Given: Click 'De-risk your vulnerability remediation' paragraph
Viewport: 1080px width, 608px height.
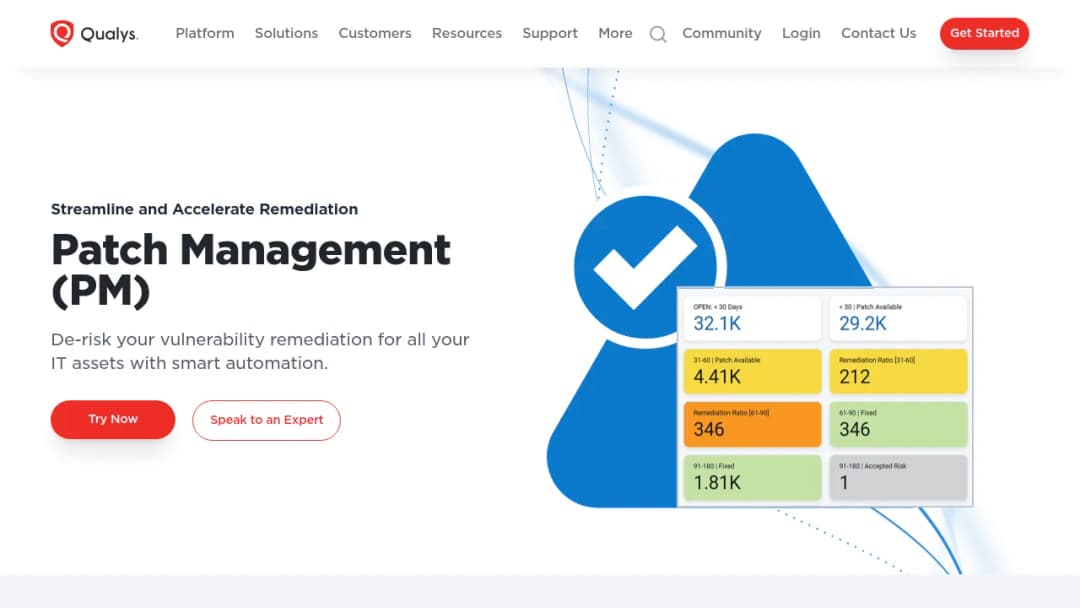Looking at the screenshot, I should [x=260, y=351].
